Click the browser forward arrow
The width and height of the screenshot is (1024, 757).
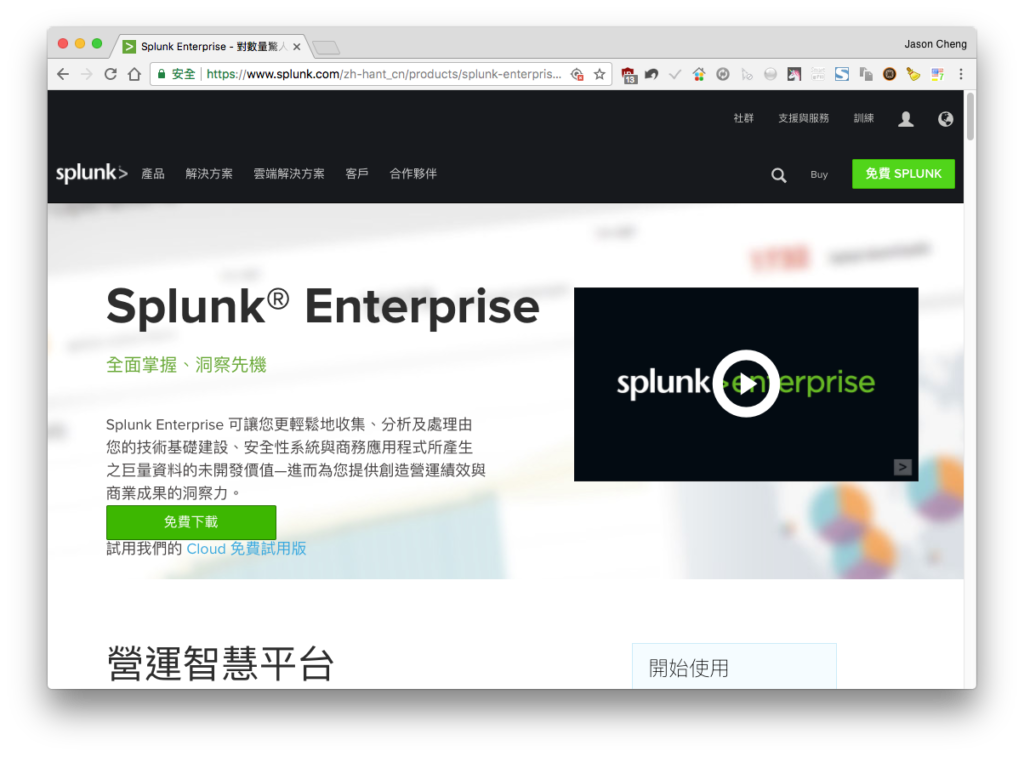[x=86, y=74]
